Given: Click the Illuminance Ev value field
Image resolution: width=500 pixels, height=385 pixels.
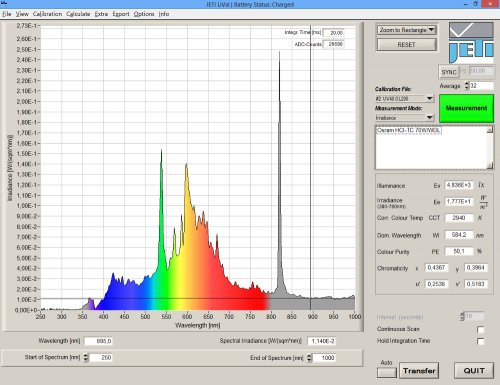Looking at the screenshot, I should pyautogui.click(x=459, y=185).
